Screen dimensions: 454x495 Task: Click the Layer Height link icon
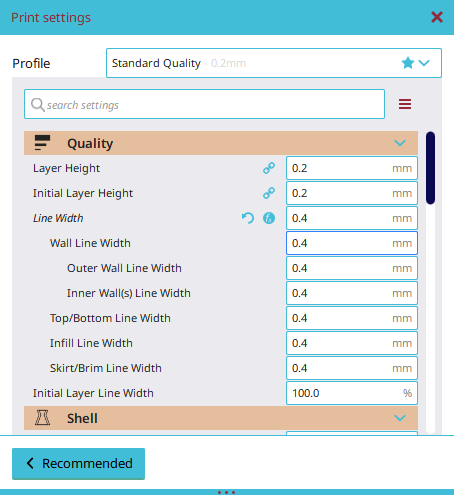pyautogui.click(x=269, y=168)
